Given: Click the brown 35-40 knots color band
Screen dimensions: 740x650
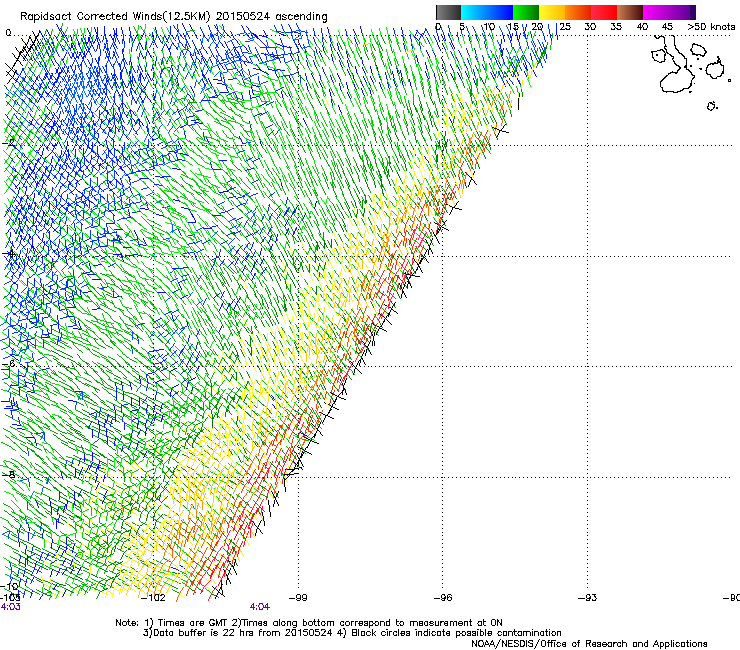Looking at the screenshot, I should point(630,12).
